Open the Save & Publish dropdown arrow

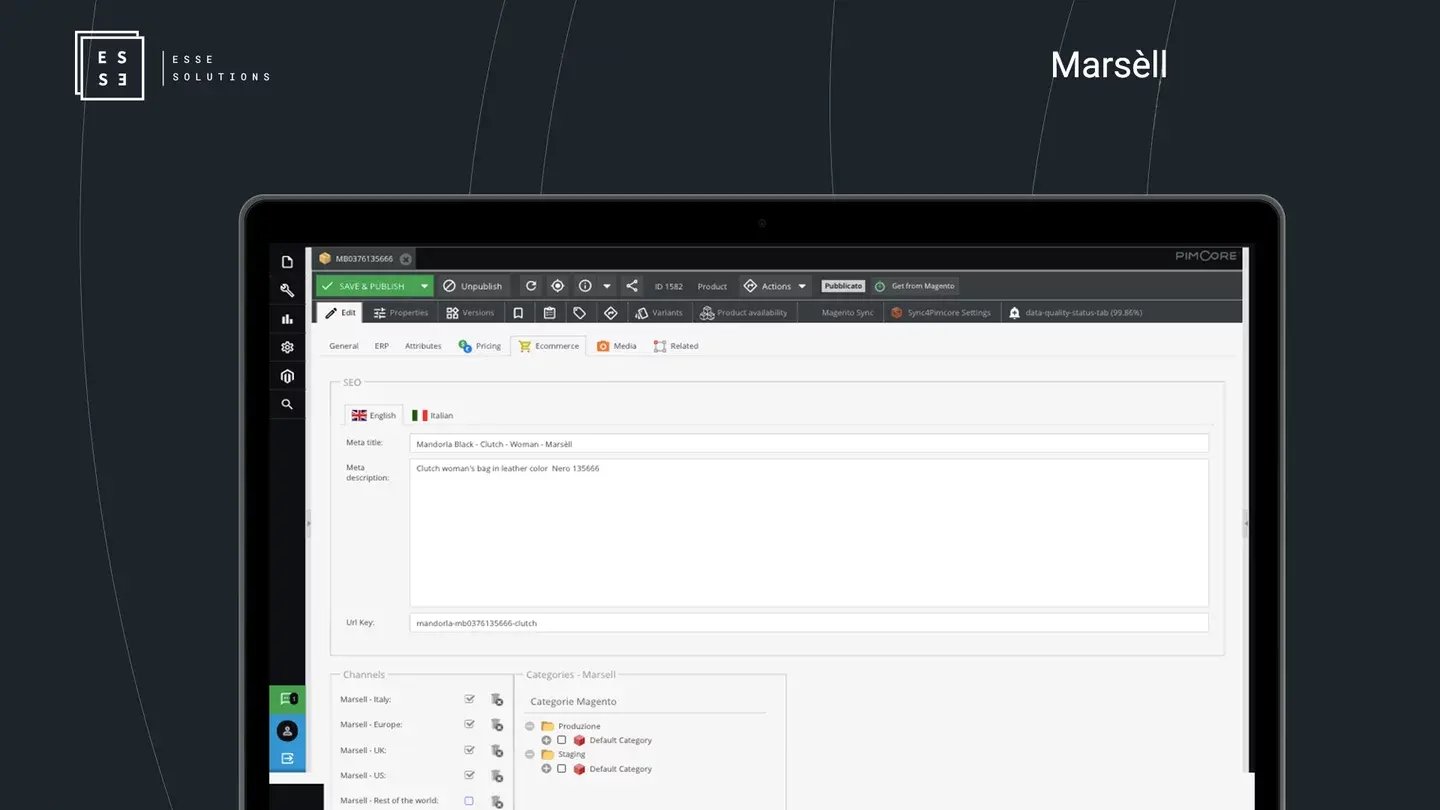(x=424, y=286)
